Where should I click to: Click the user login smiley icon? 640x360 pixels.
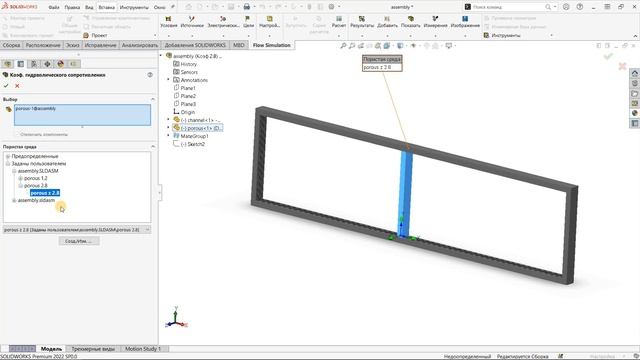[566, 7]
